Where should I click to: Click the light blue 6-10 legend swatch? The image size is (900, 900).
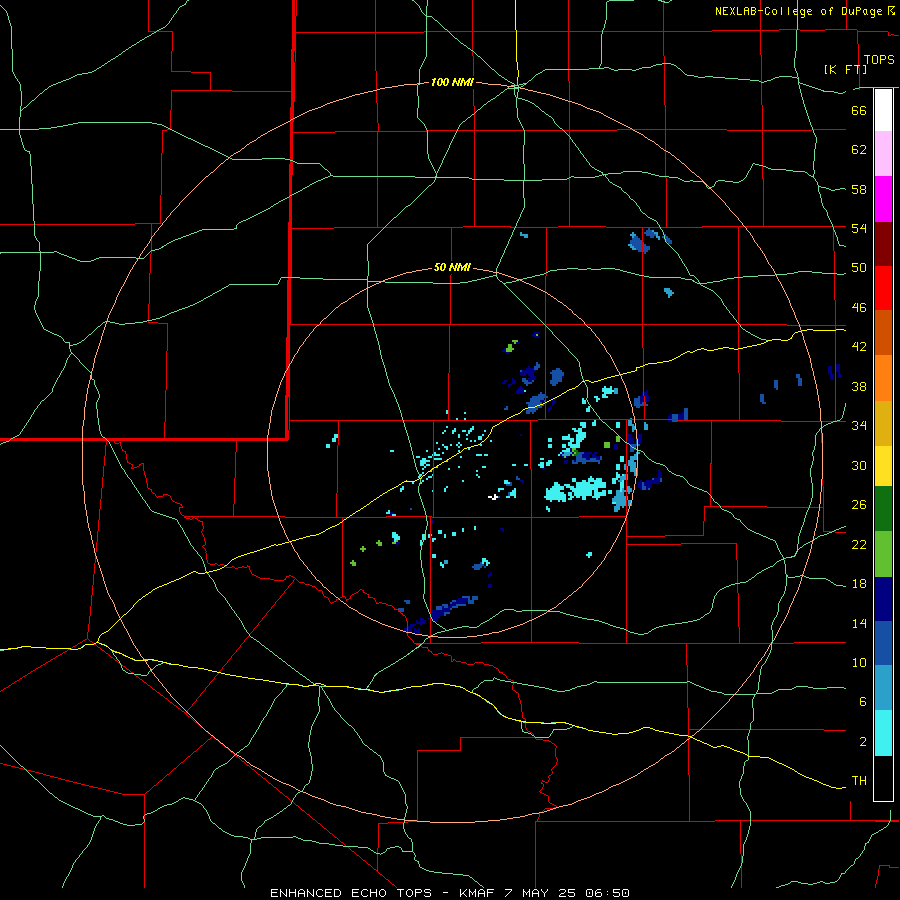click(883, 688)
